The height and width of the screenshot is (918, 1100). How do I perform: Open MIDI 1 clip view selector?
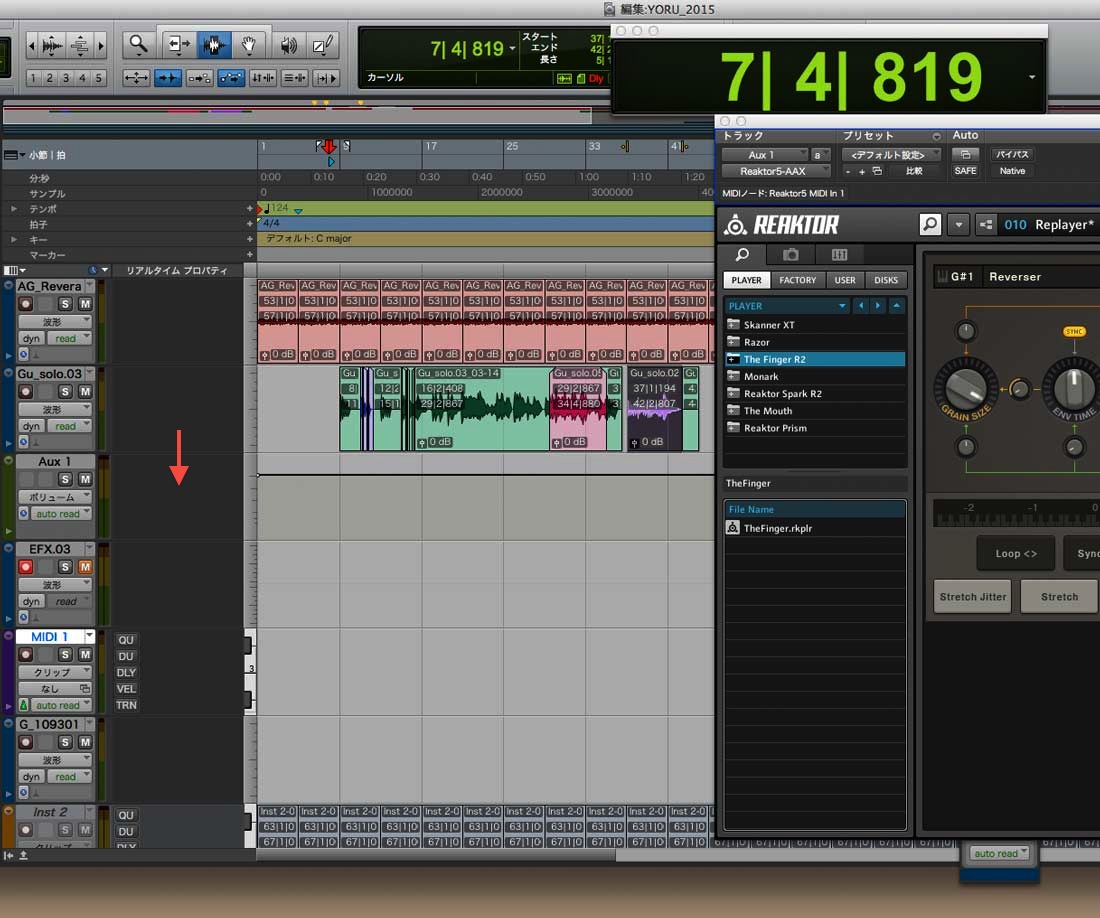click(55, 672)
